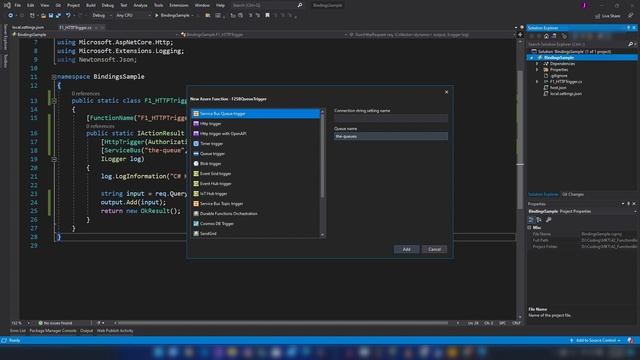Focus Connection string setting name field
640x360 pixels.
tap(391, 118)
